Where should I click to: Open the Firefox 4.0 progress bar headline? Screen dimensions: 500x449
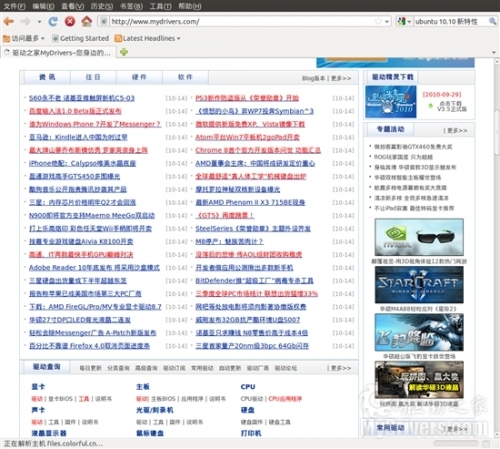(x=89, y=346)
